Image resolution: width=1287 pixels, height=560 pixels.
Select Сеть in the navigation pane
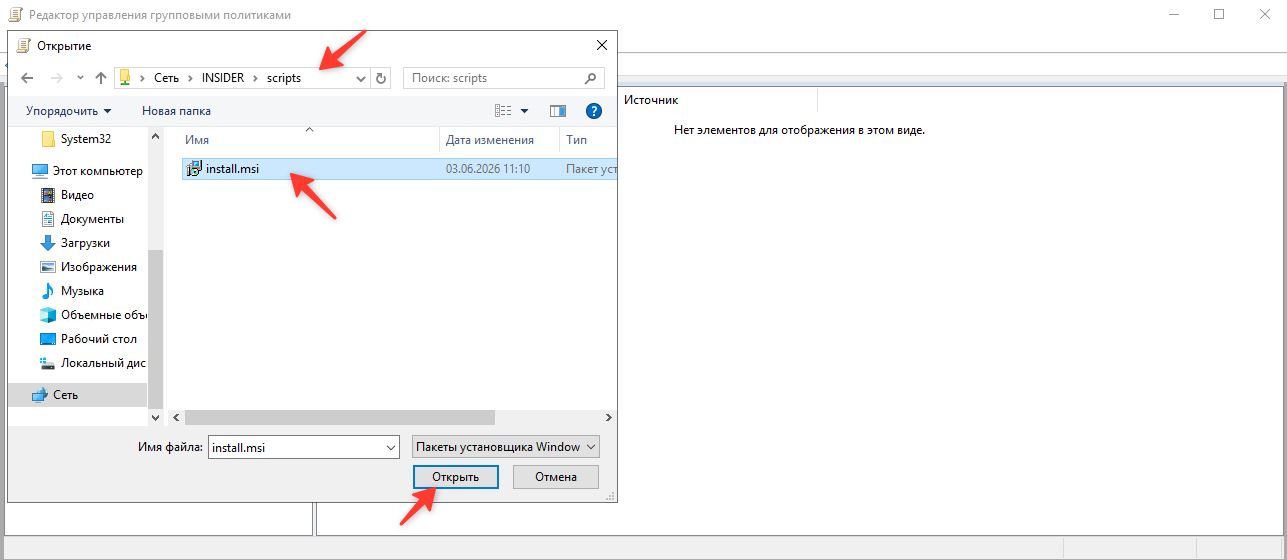(x=65, y=395)
